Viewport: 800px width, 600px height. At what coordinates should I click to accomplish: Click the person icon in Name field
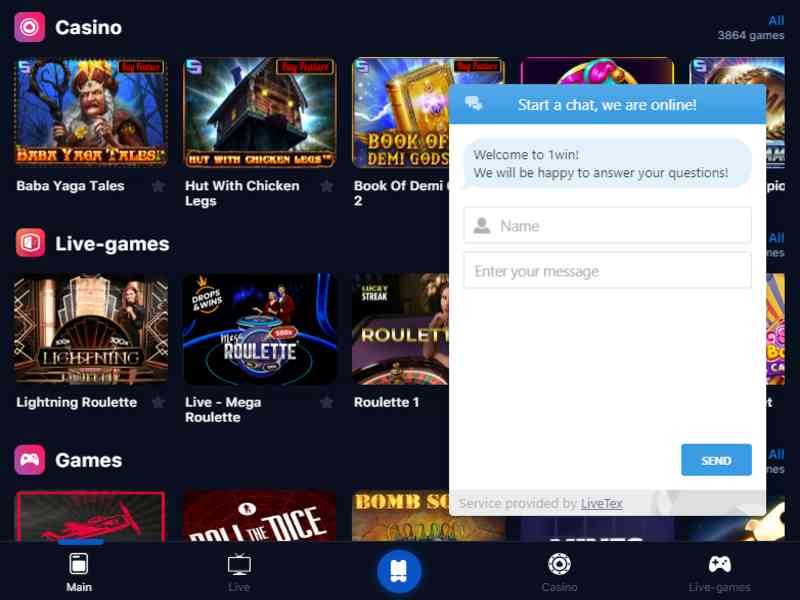pos(482,225)
